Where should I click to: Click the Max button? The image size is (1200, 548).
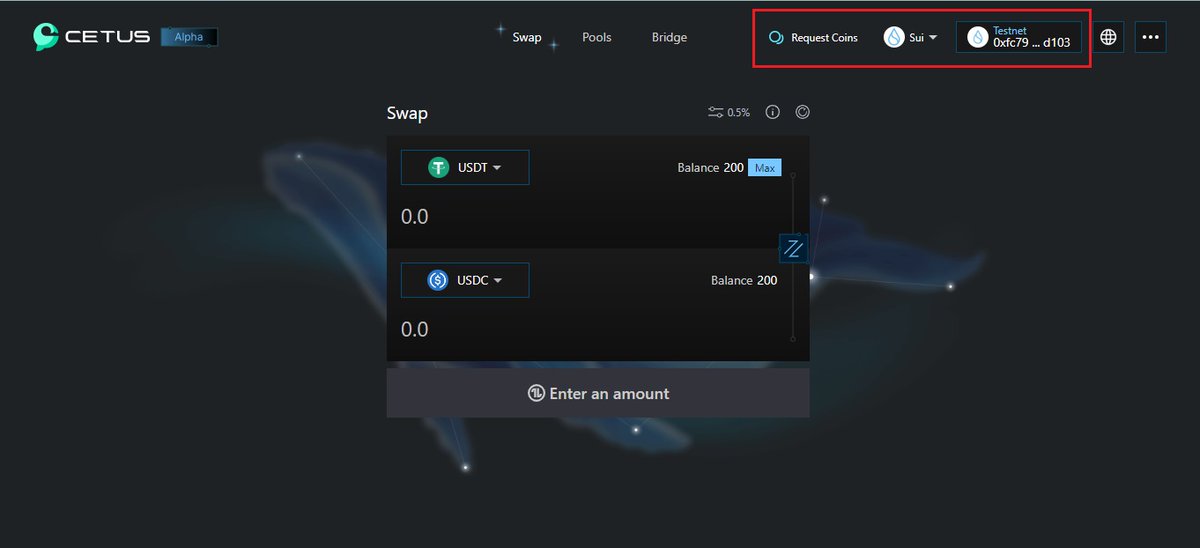(765, 167)
